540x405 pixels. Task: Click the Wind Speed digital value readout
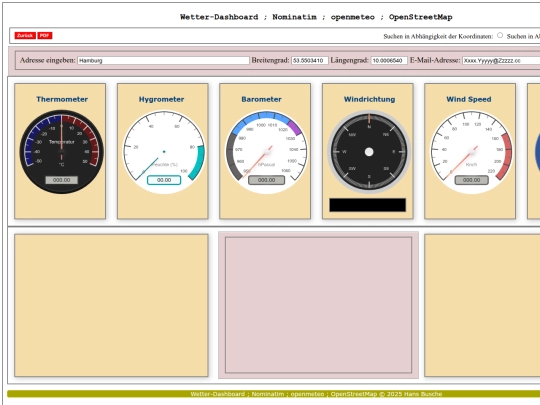tap(471, 180)
